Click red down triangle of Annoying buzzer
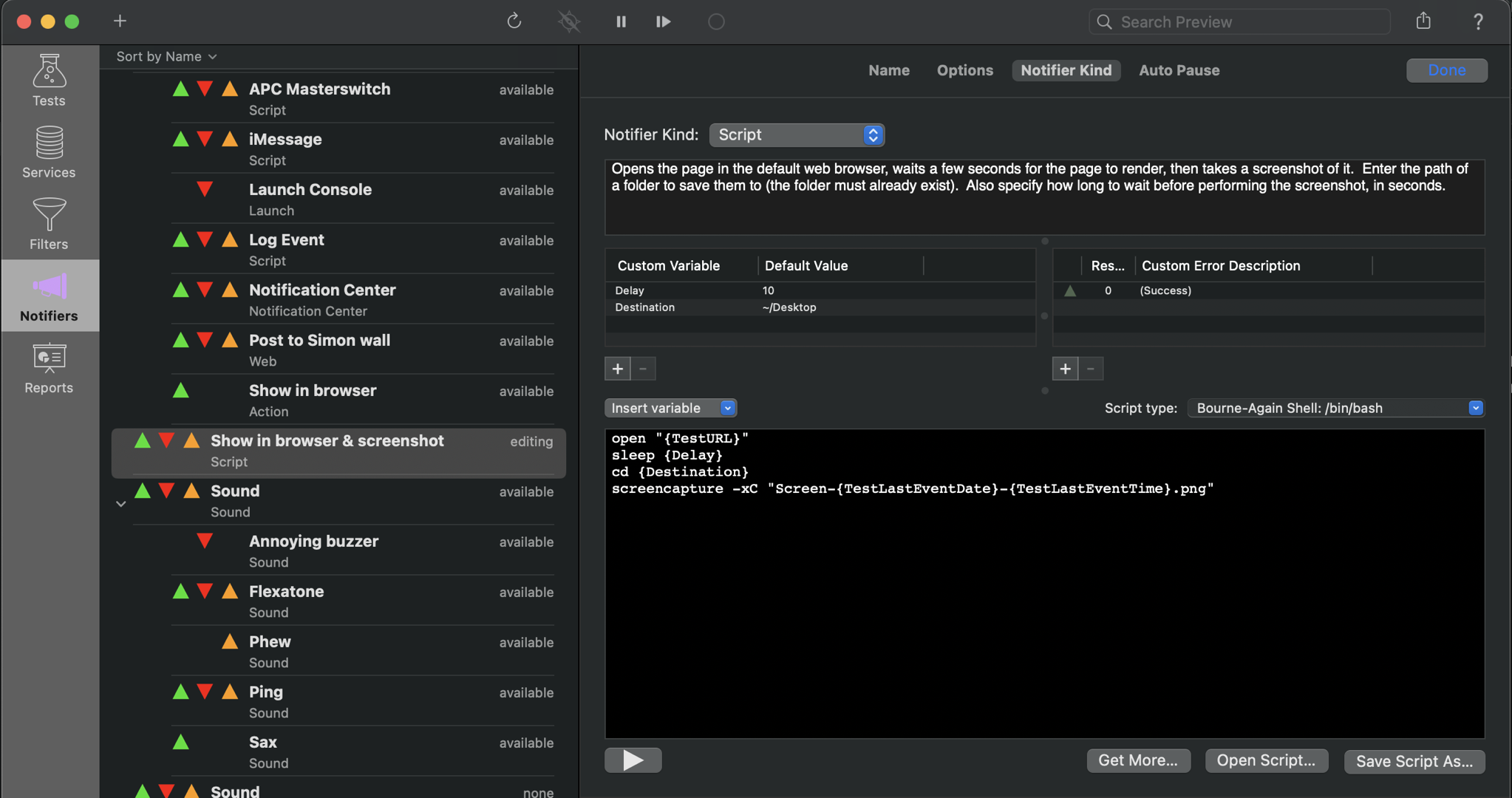Viewport: 1512px width, 798px height. click(x=205, y=541)
